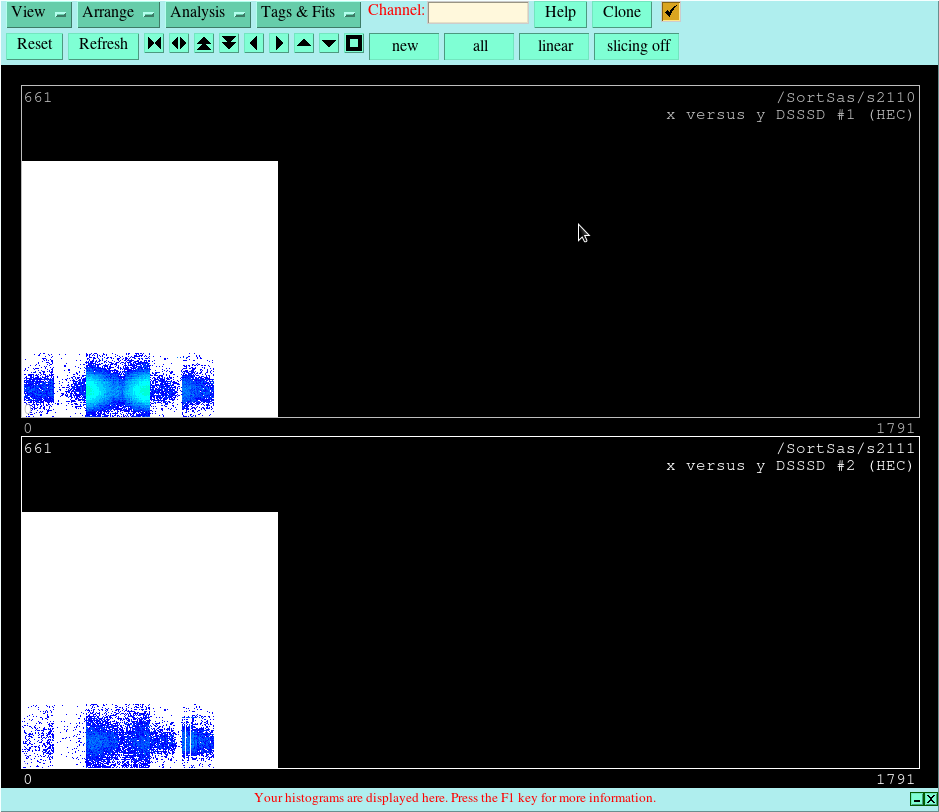Toggle the 'slicing off' button
The height and width of the screenshot is (812, 939).
pyautogui.click(x=637, y=47)
